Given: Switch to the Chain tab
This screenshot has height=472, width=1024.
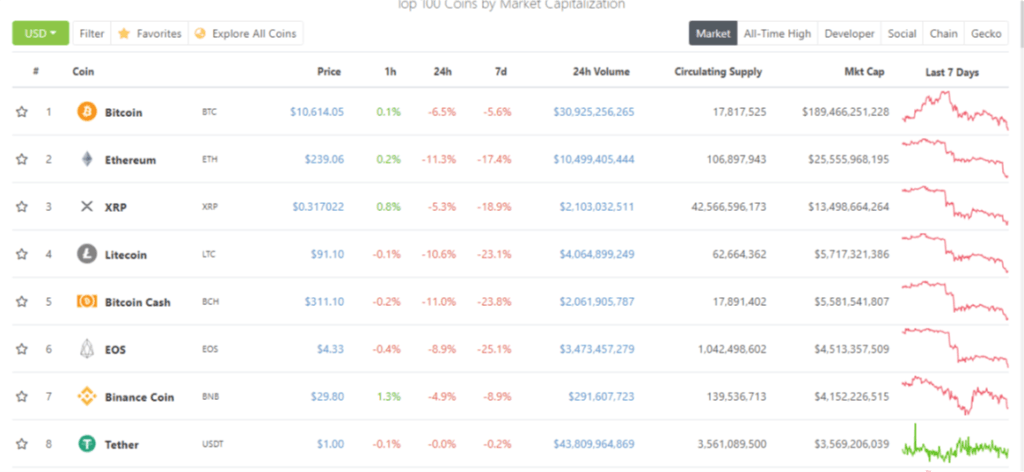Looking at the screenshot, I should point(944,33).
